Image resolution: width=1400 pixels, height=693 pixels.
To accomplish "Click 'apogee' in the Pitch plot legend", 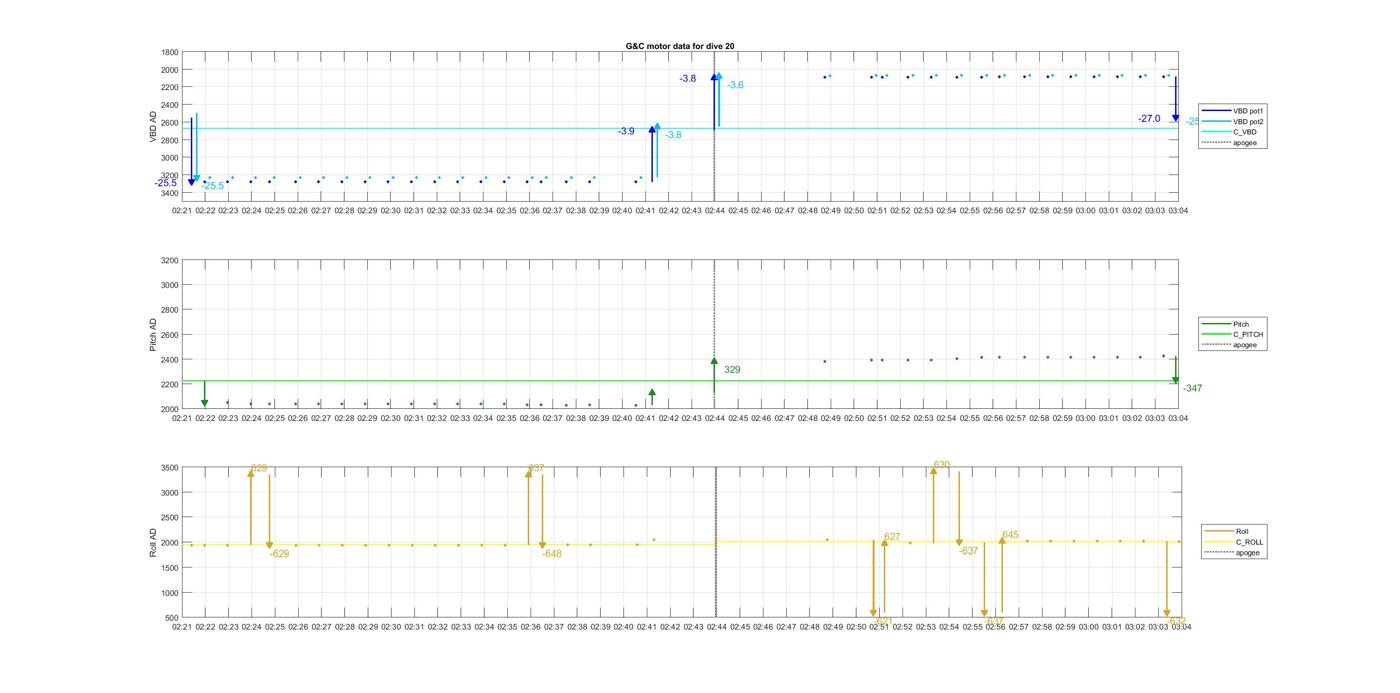I will (1233, 345).
